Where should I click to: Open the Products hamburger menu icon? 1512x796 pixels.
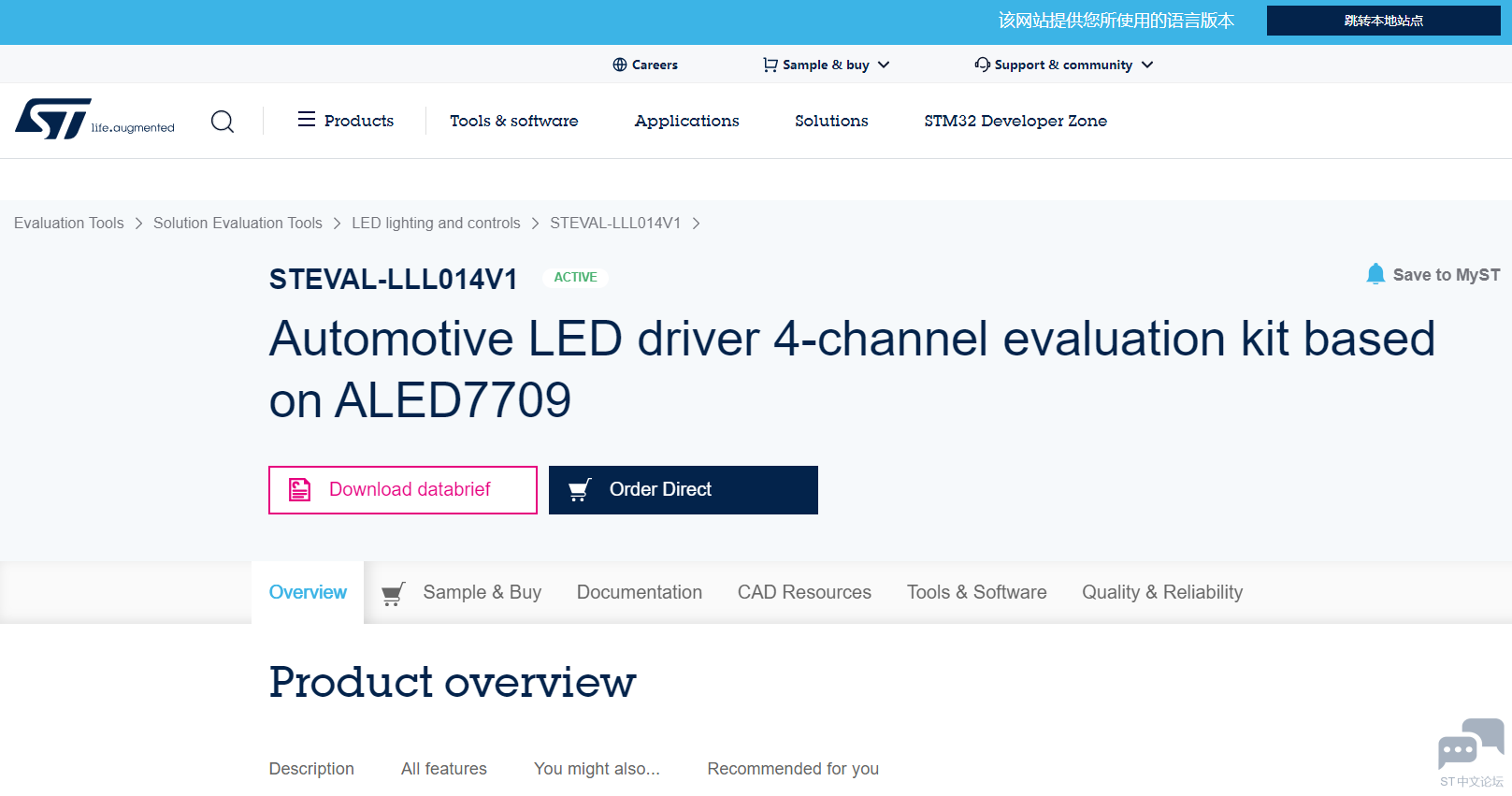307,119
